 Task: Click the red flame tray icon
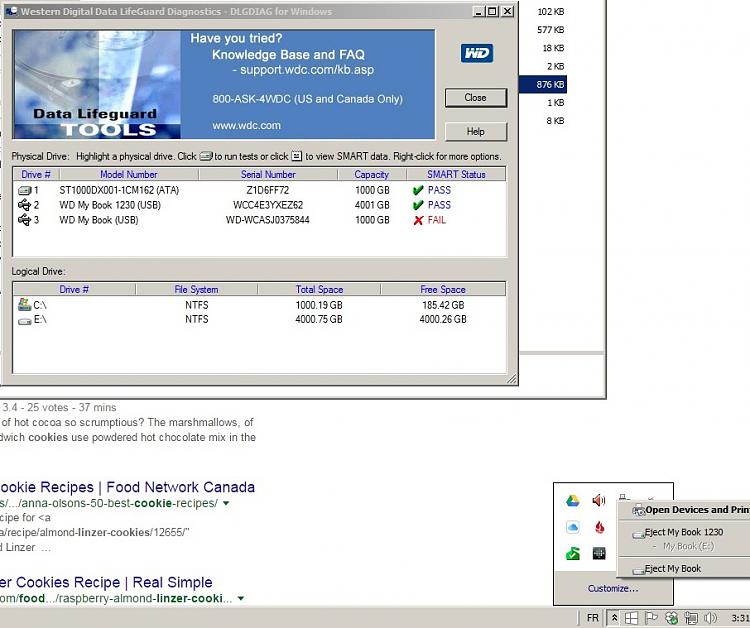[x=599, y=527]
